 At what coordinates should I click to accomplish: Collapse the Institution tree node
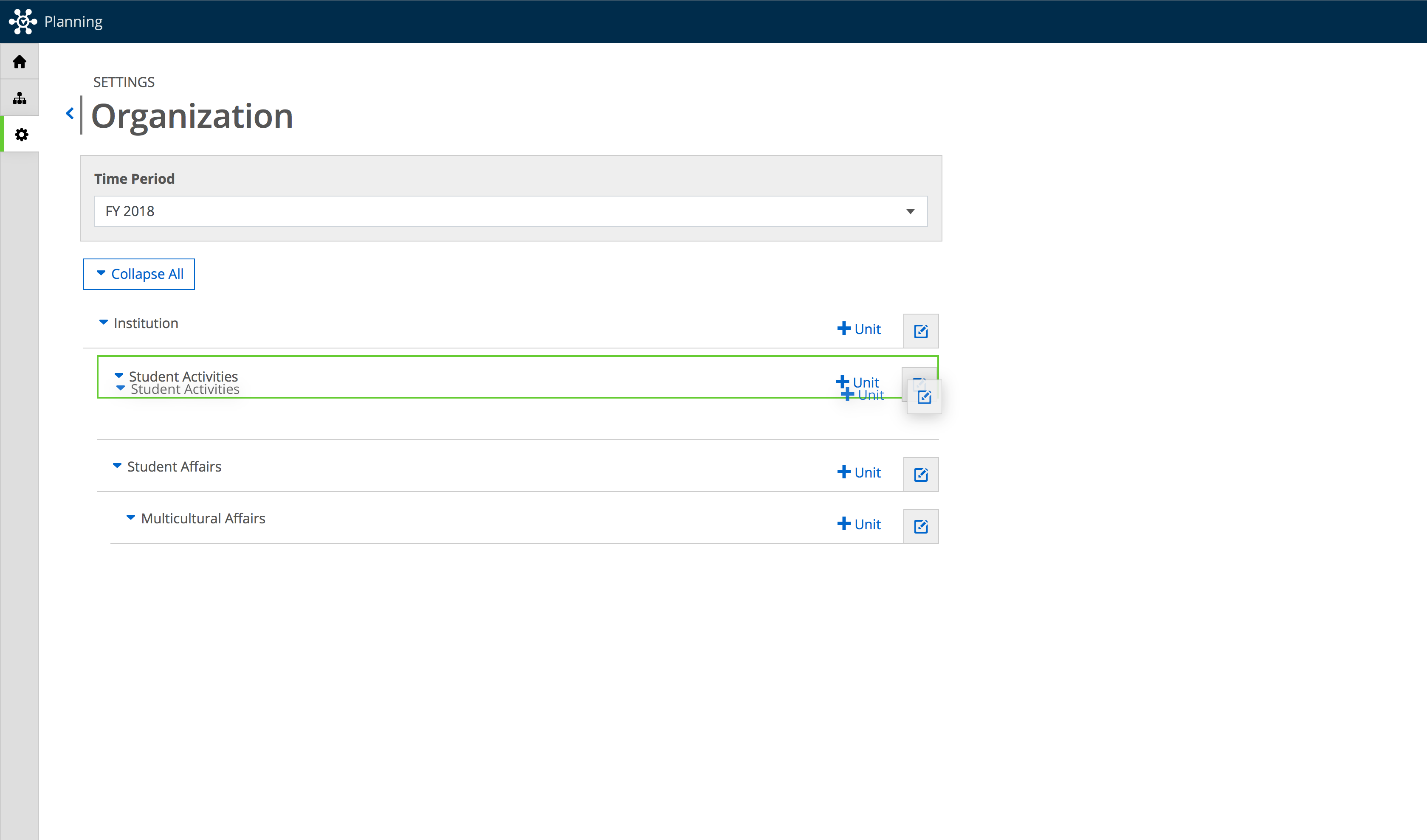click(104, 322)
